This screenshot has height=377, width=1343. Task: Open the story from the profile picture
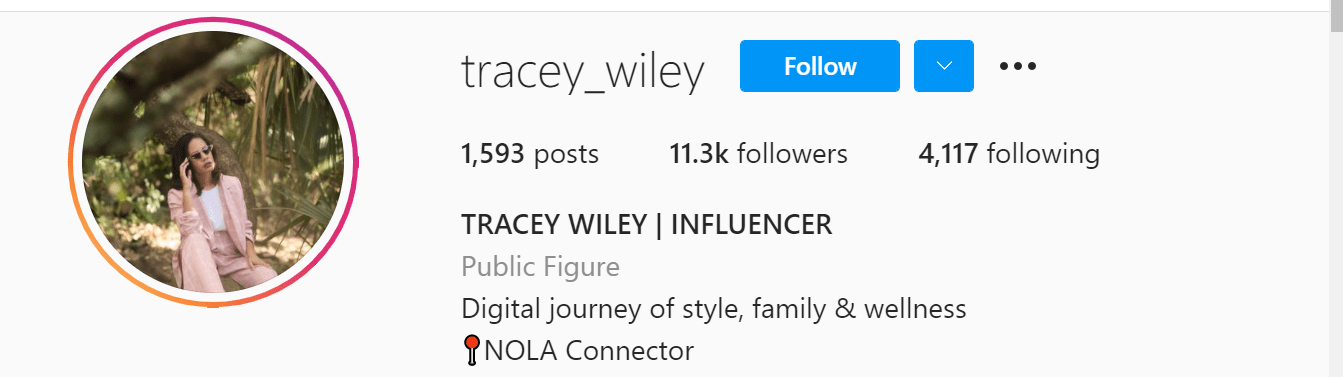[213, 161]
